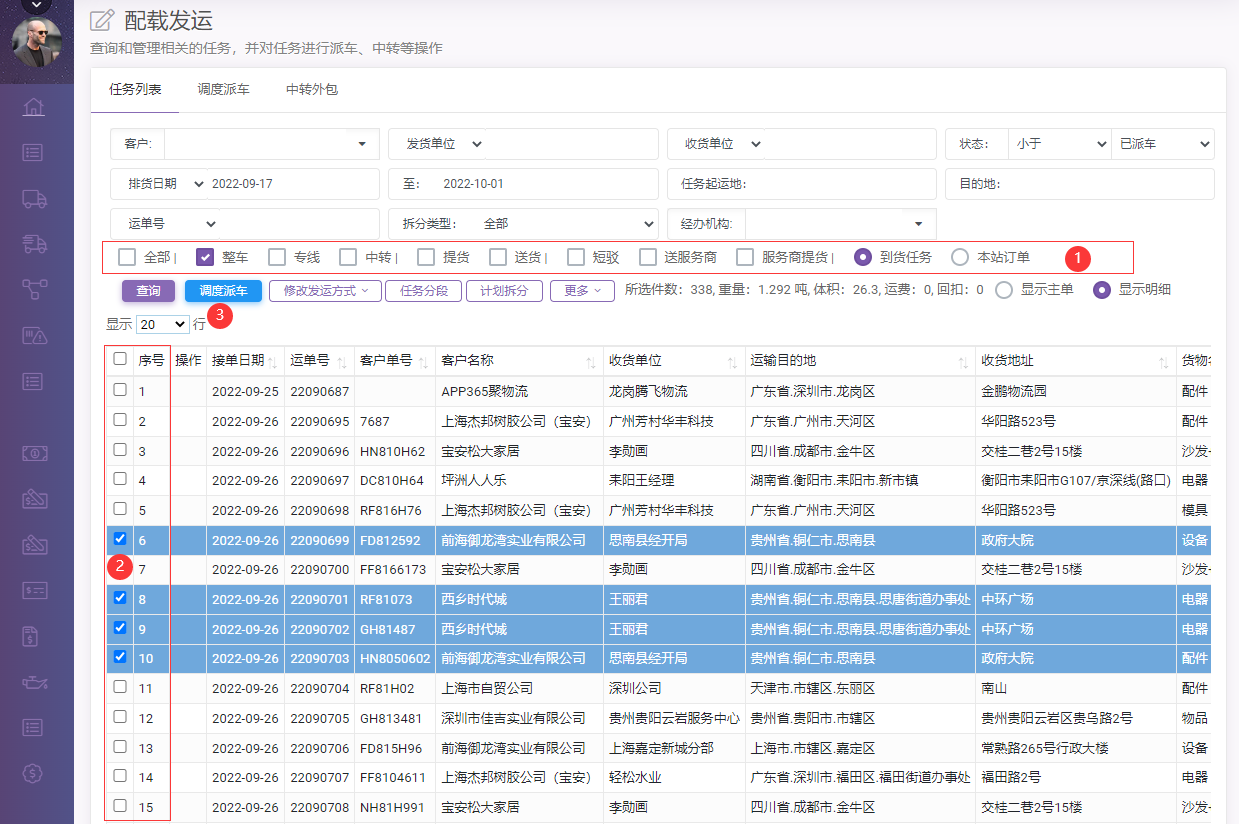The width and height of the screenshot is (1239, 824).
Task: Tick the checkbox for row 7
Action: pos(120,569)
